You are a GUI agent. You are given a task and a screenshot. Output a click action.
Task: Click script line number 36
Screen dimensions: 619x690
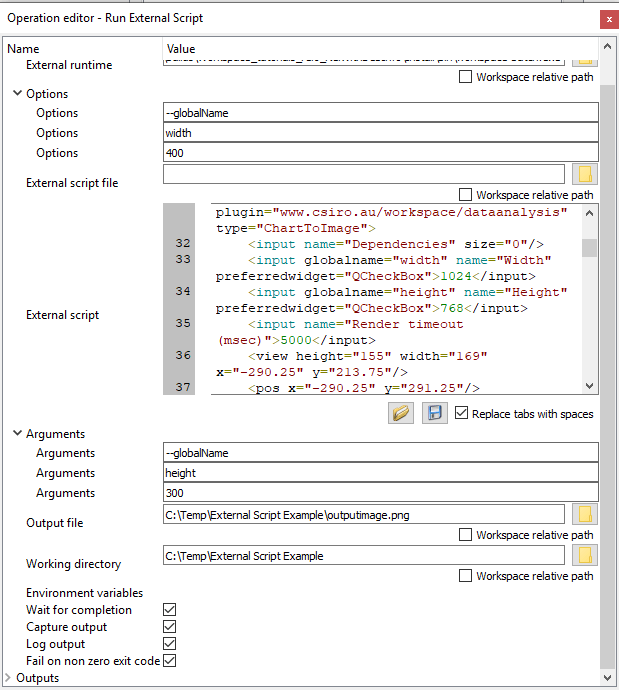(x=183, y=355)
